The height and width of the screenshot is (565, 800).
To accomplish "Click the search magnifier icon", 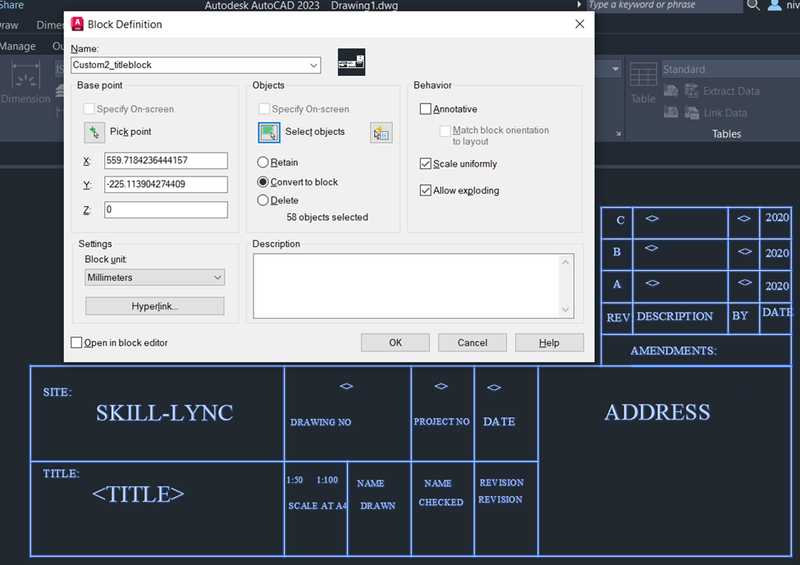I will [x=754, y=5].
